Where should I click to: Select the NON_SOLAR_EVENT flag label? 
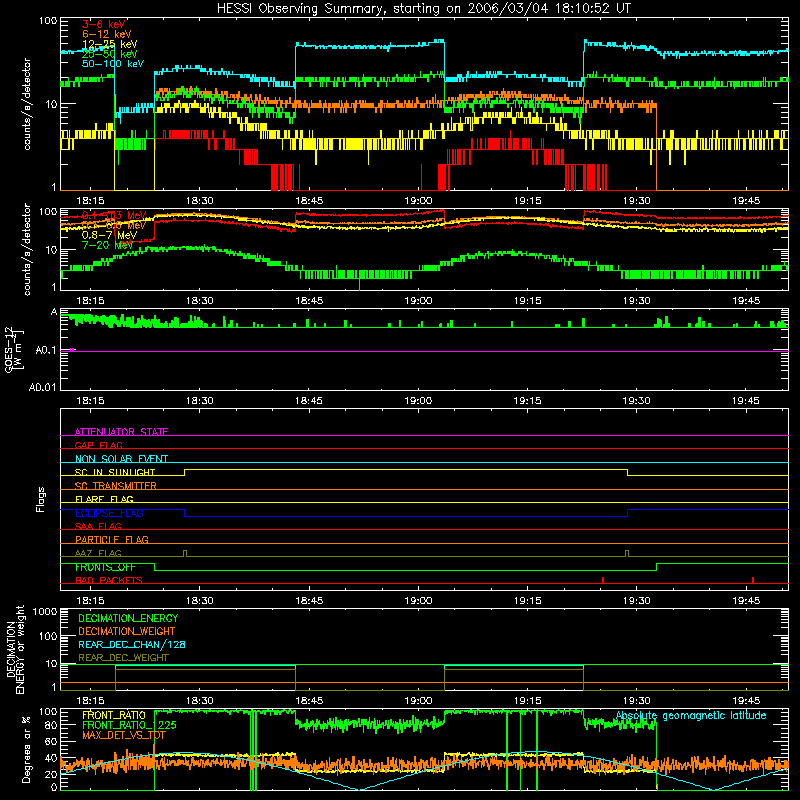(121, 459)
